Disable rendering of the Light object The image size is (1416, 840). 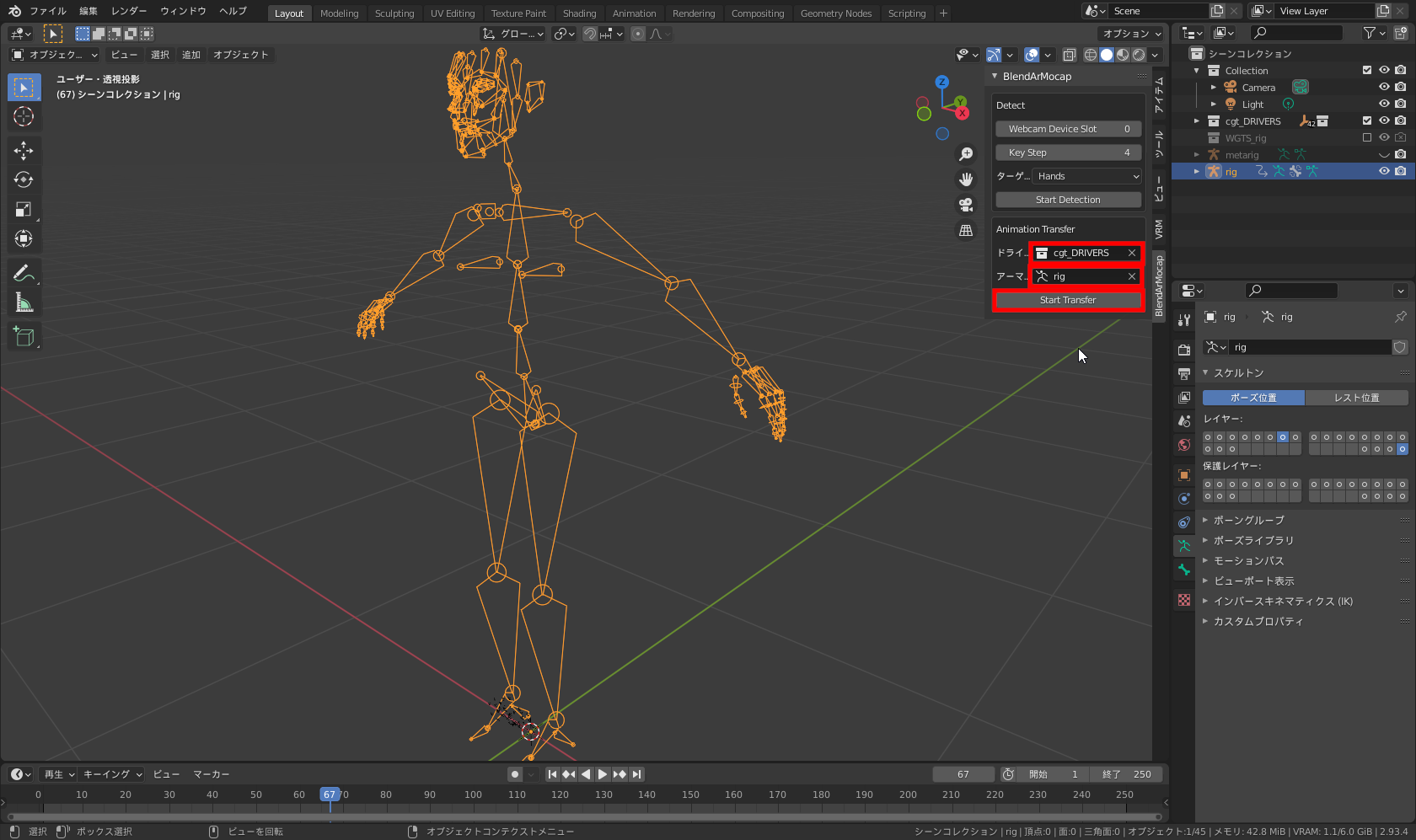[x=1400, y=104]
